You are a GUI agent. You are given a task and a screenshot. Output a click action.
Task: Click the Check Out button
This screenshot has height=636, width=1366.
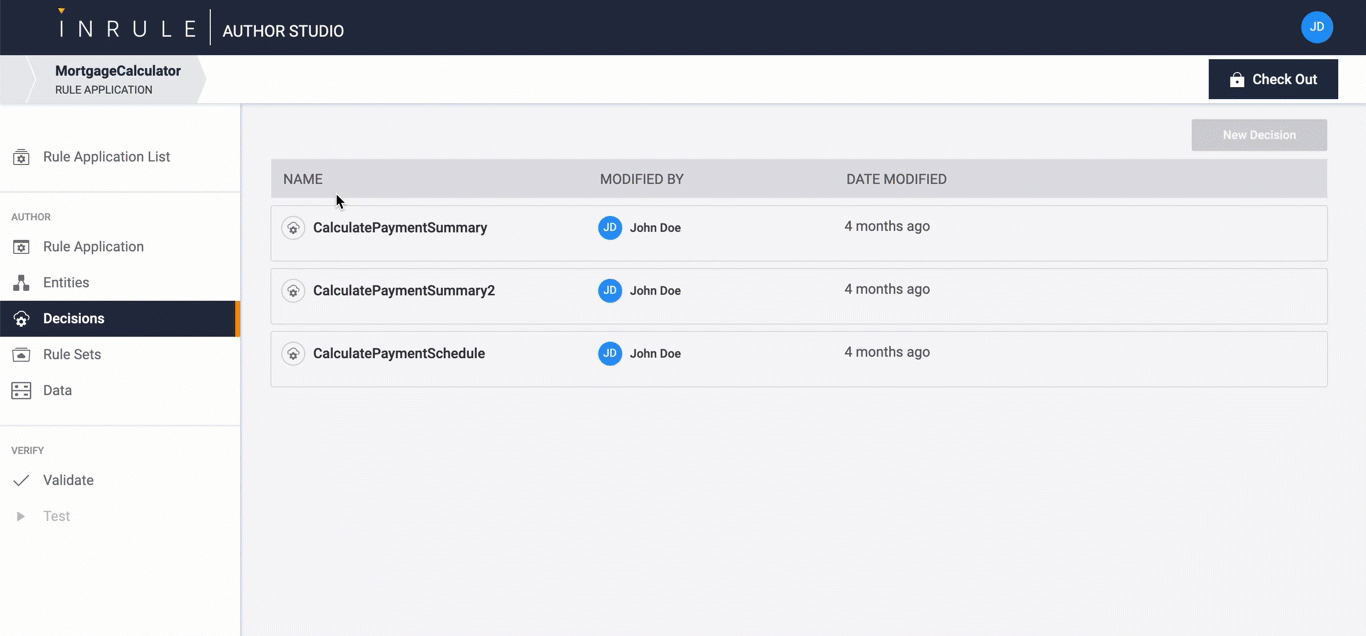[1273, 79]
